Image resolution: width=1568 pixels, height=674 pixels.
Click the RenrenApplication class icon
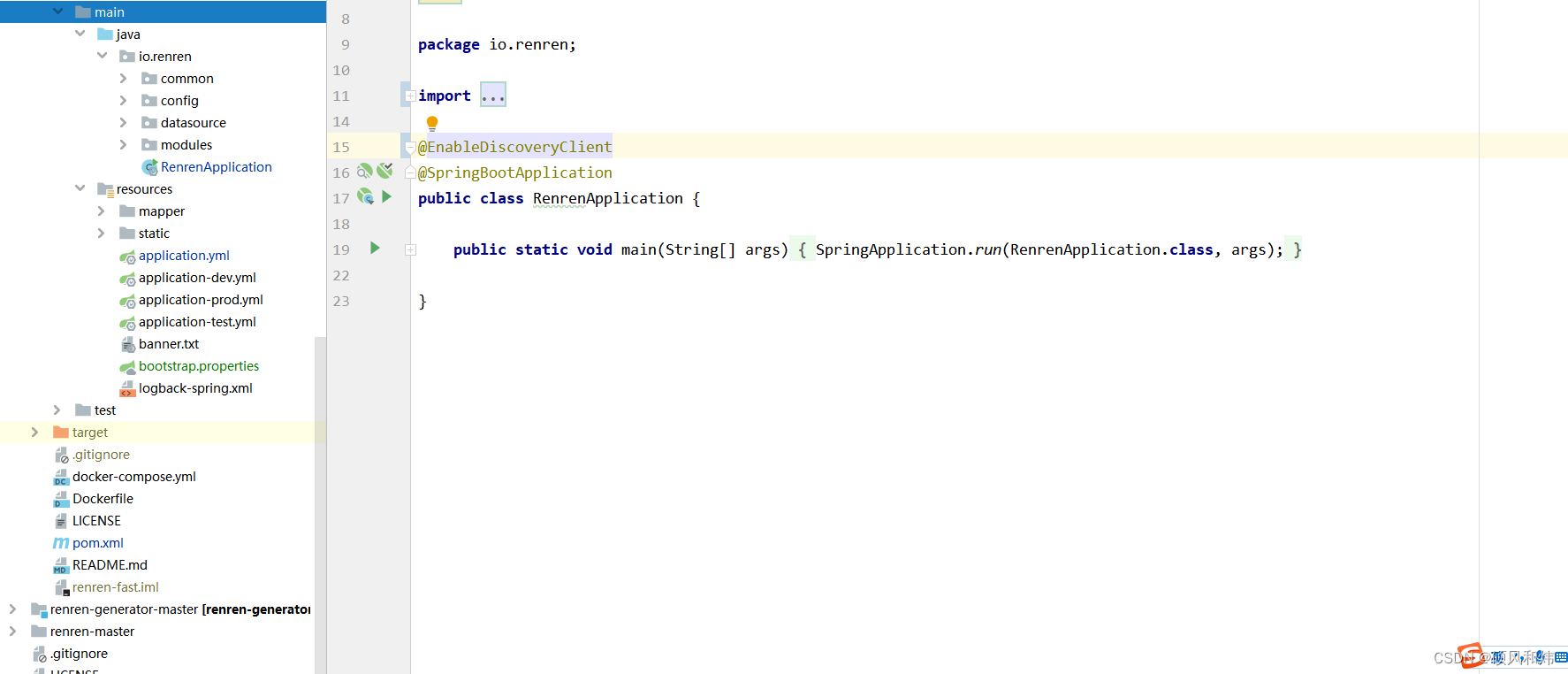[x=149, y=167]
